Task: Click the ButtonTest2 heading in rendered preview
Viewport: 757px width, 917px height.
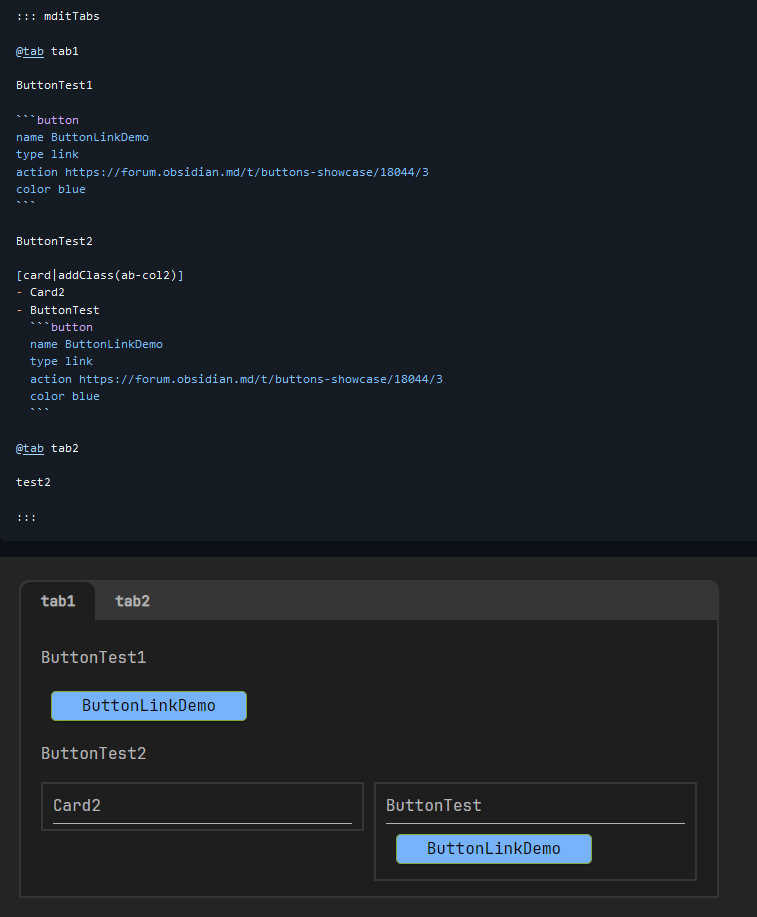Action: point(93,753)
